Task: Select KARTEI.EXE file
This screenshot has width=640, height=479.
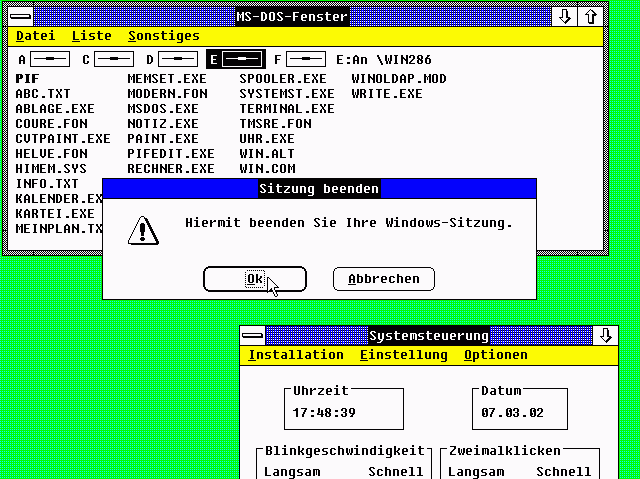Action: click(x=55, y=214)
